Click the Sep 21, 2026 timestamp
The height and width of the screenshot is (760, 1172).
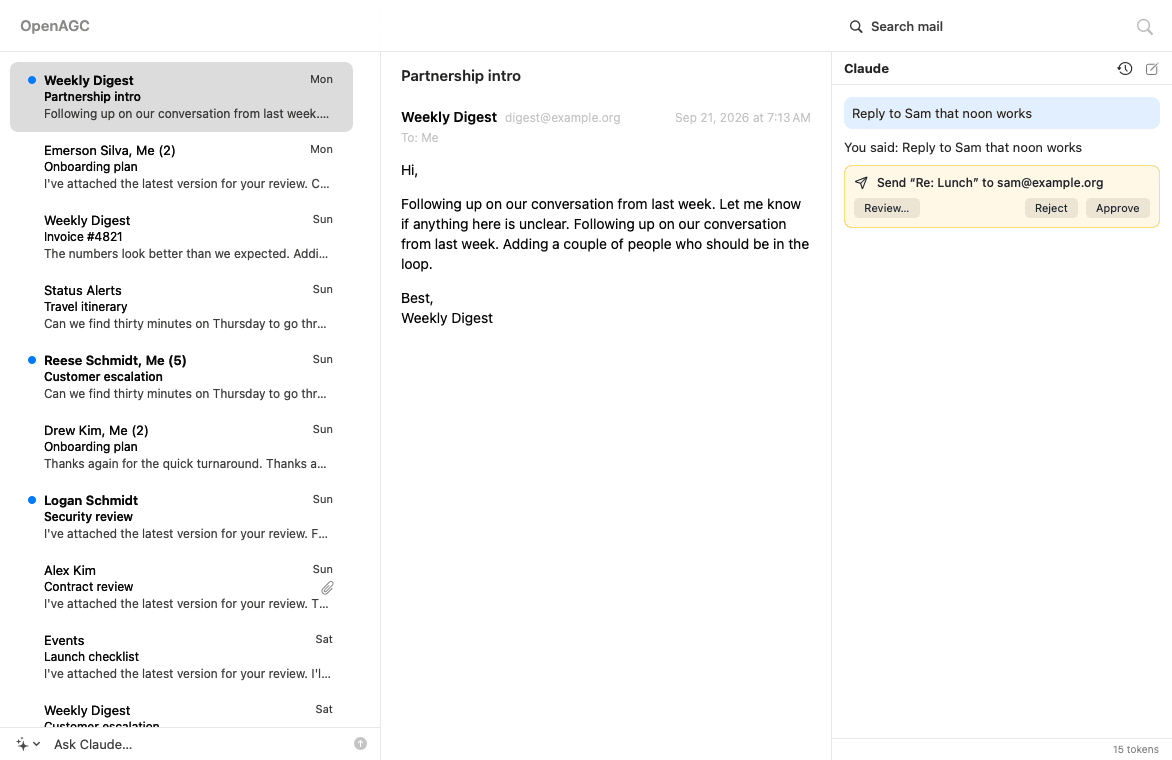pyautogui.click(x=742, y=118)
